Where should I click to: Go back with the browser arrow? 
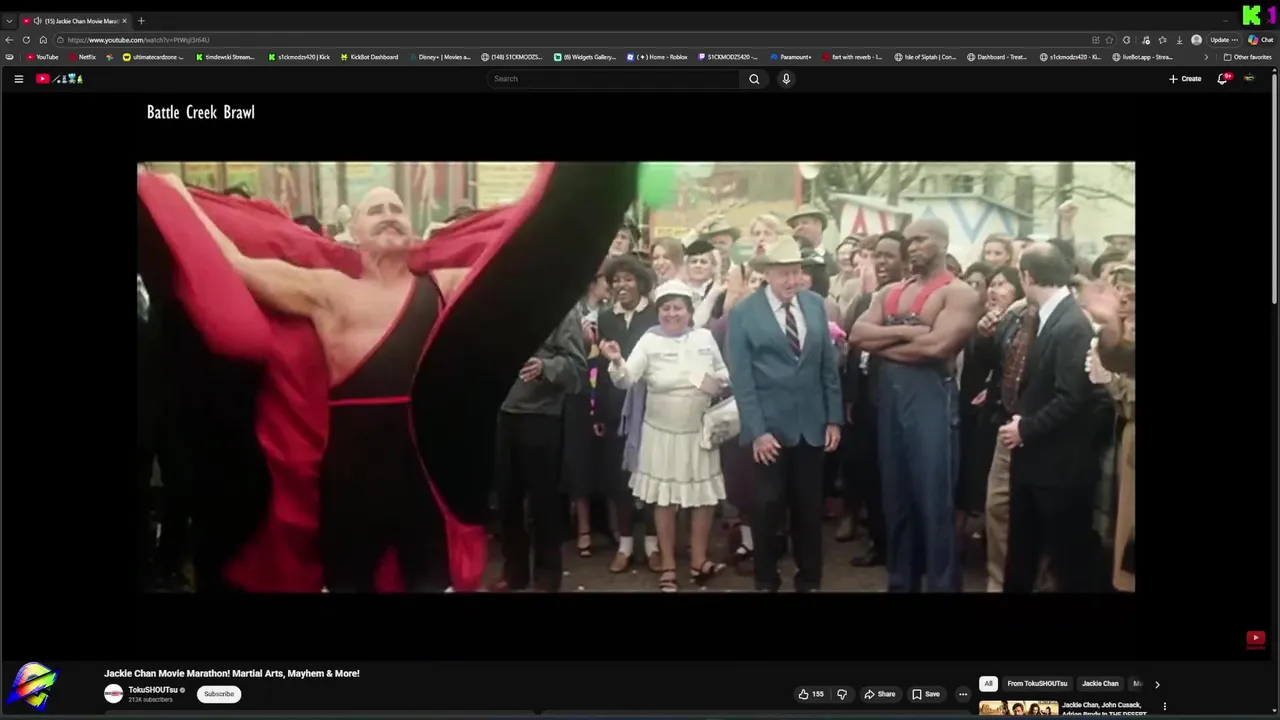click(x=9, y=40)
